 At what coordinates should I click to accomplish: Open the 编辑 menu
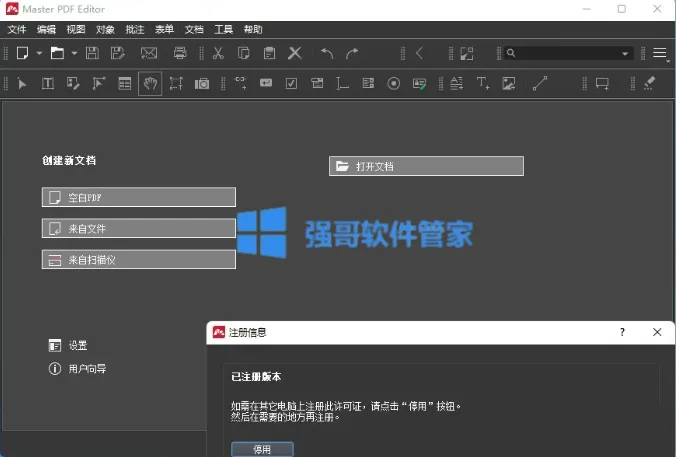pos(46,29)
